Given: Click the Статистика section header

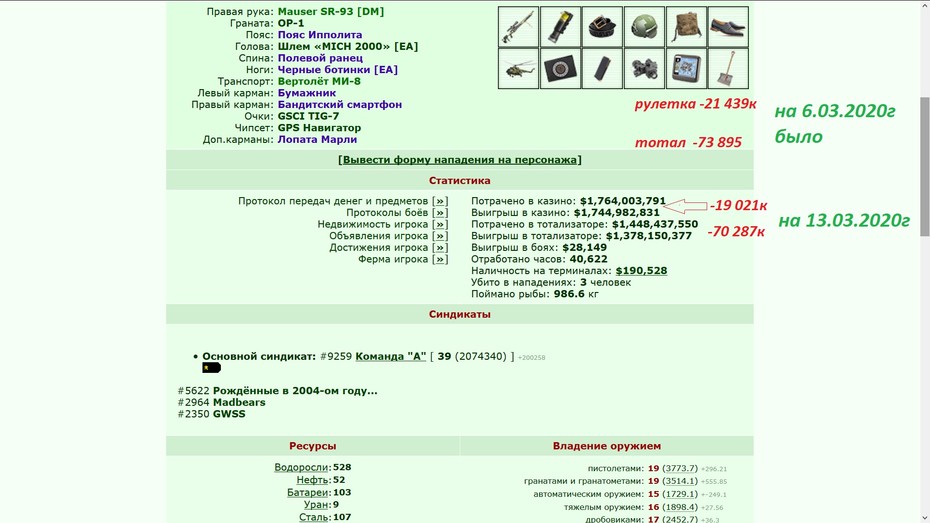Looking at the screenshot, I should point(460,180).
